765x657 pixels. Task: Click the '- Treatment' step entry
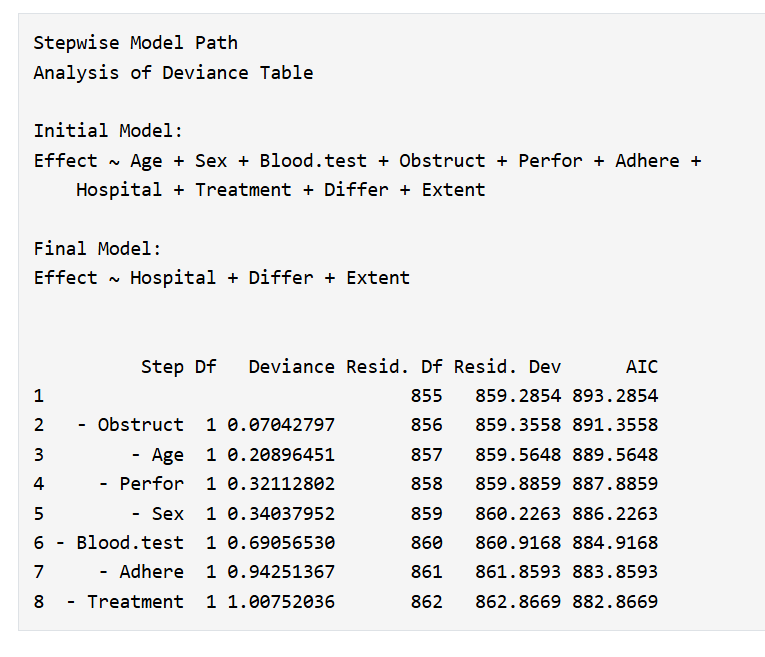coord(125,601)
